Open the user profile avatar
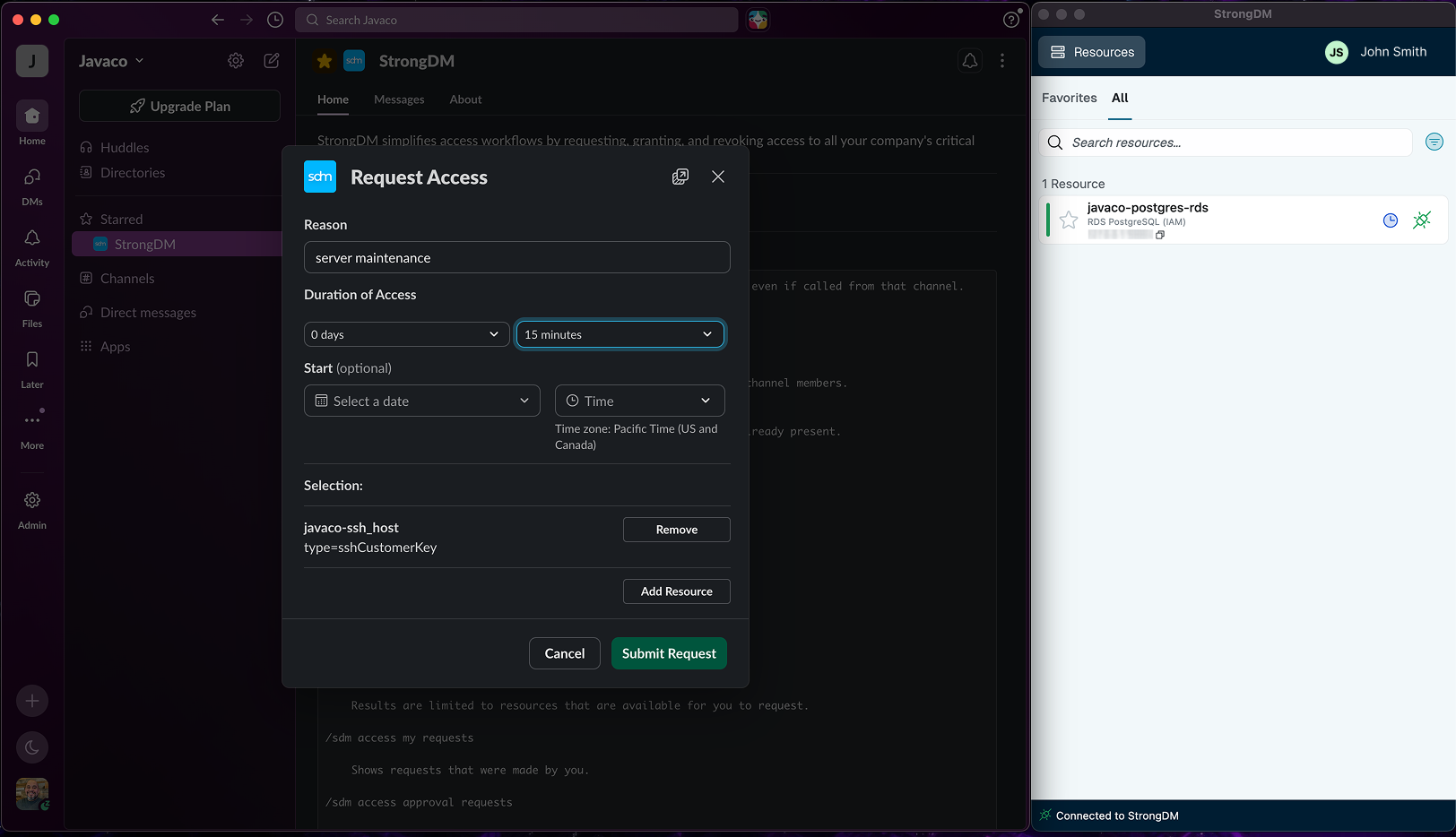Viewport: 1456px width, 837px height. 32,794
